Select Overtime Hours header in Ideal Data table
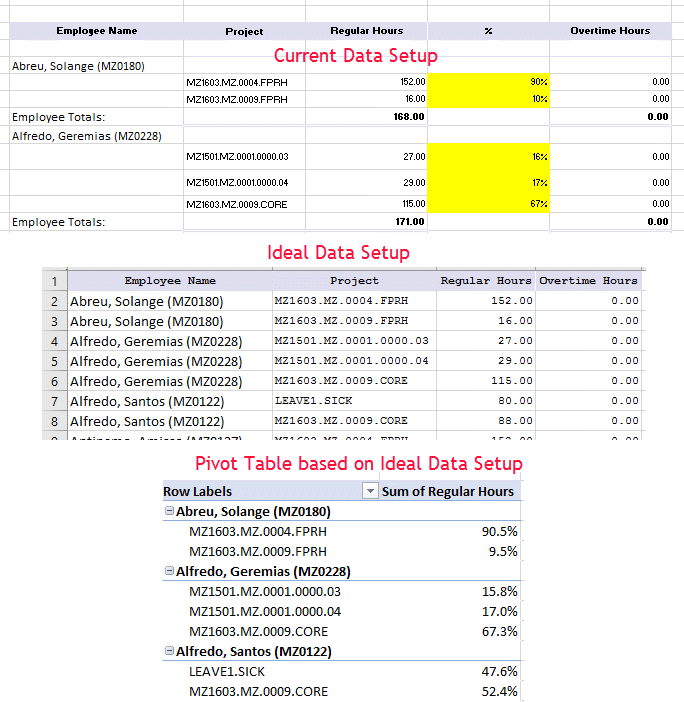The image size is (684, 702). pyautogui.click(x=588, y=281)
